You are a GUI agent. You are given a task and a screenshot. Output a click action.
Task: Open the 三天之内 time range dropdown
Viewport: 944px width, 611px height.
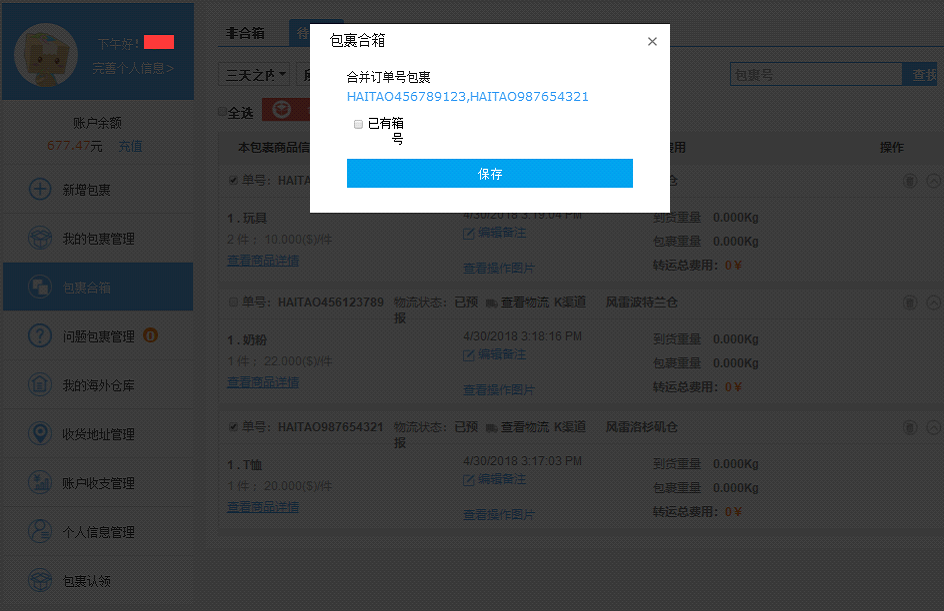[x=254, y=75]
